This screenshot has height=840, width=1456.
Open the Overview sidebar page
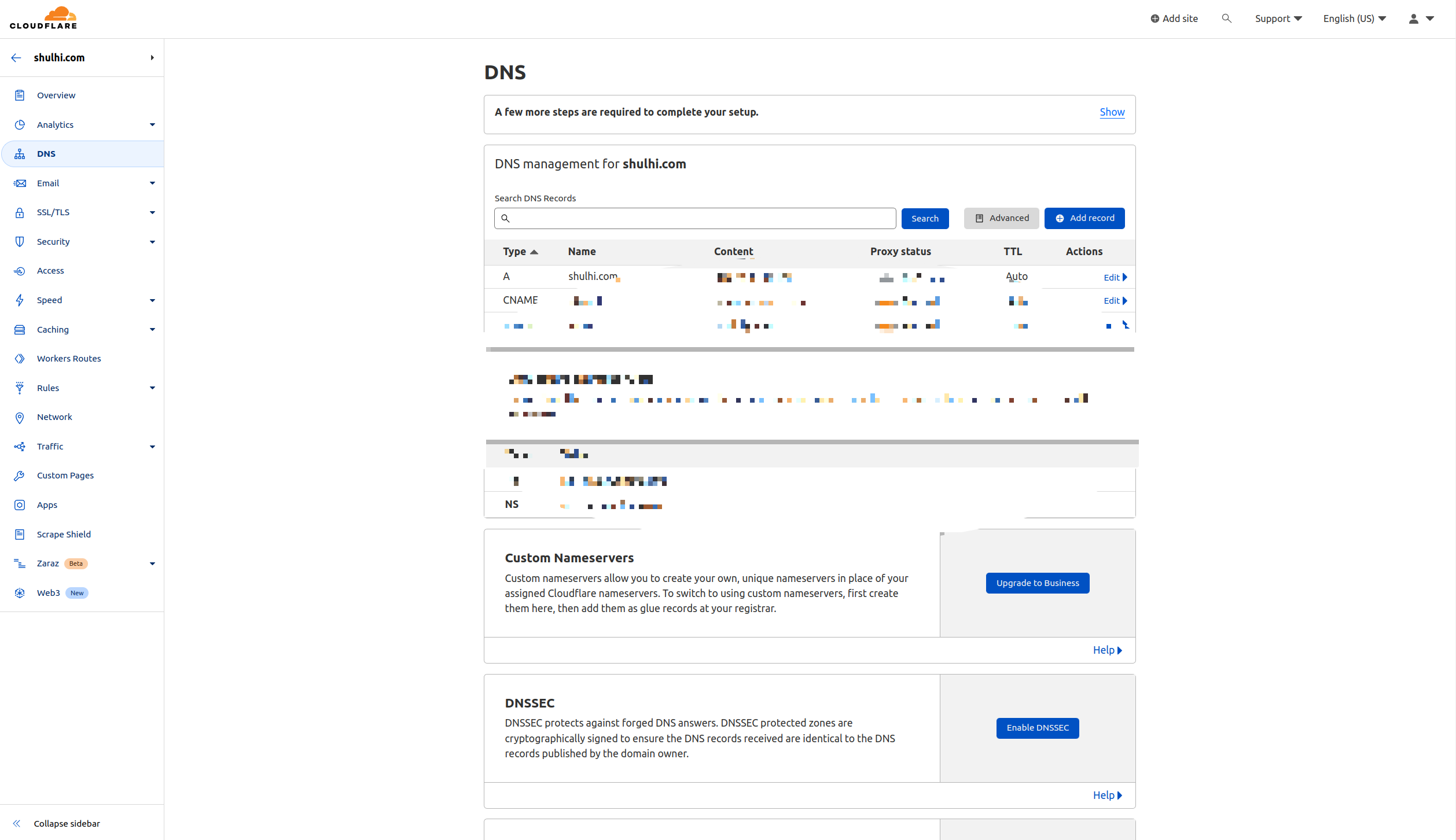click(x=56, y=95)
